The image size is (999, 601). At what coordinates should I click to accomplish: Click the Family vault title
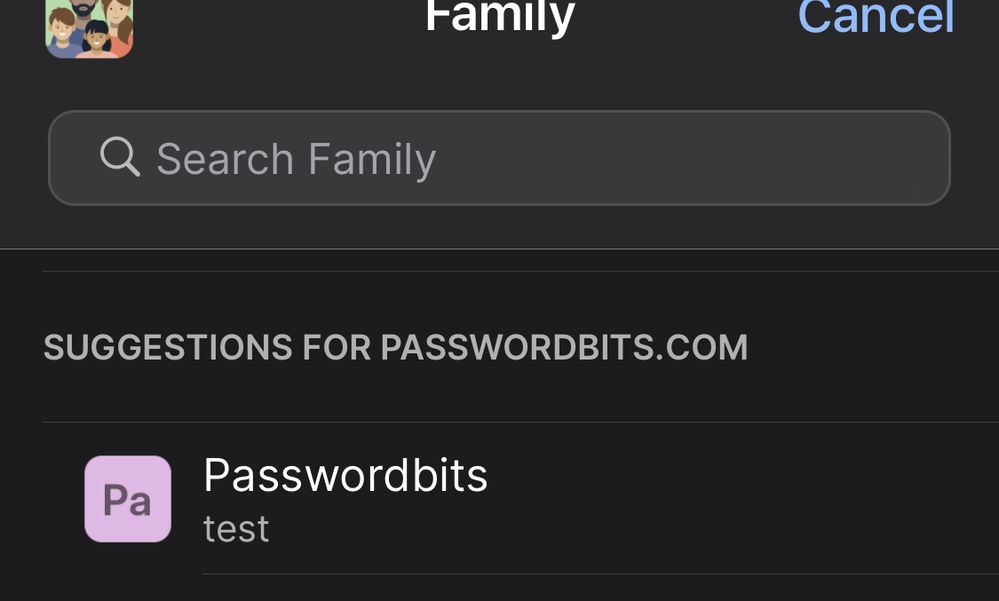499,17
